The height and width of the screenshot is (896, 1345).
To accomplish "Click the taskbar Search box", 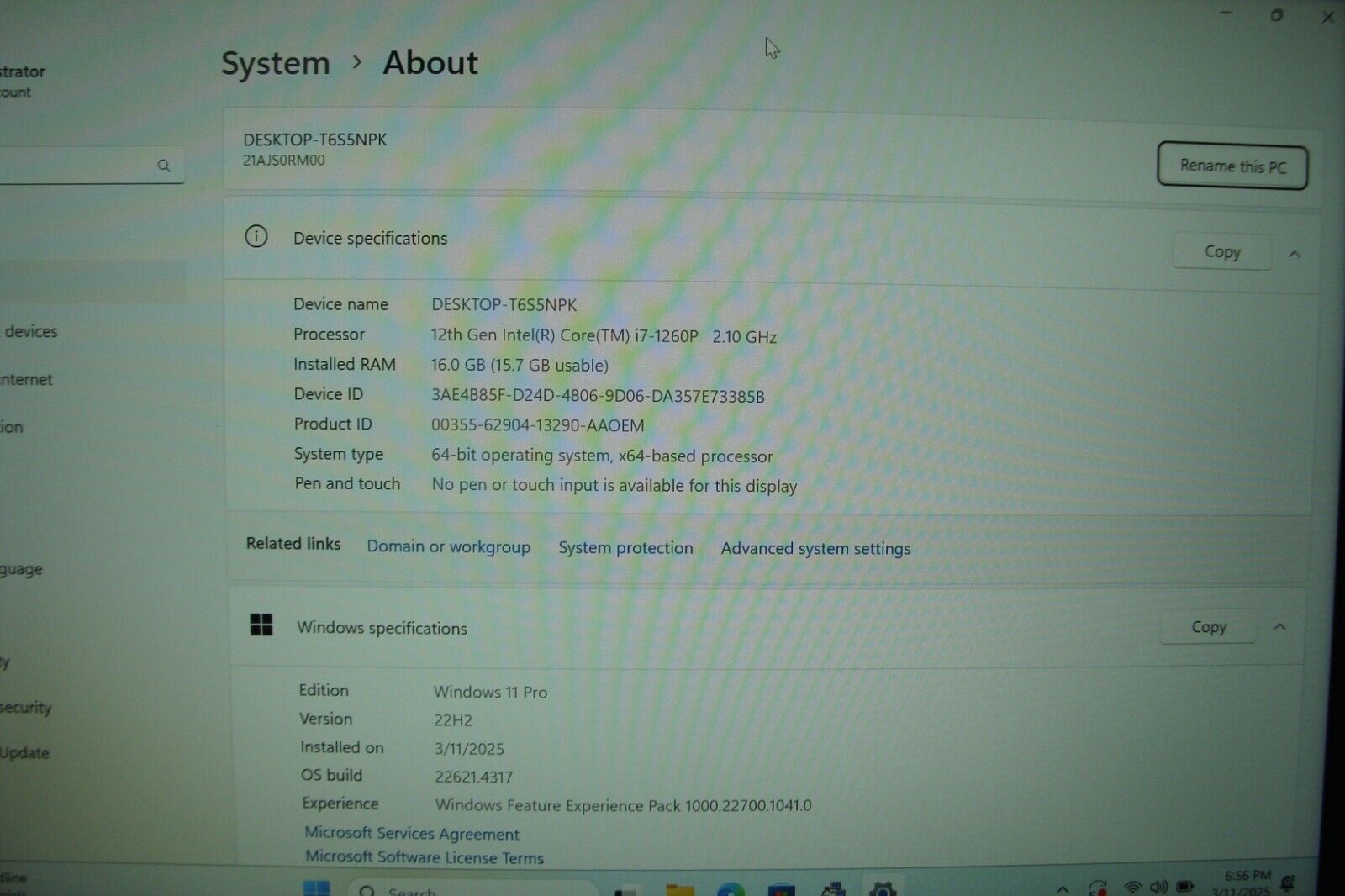I will (x=475, y=889).
